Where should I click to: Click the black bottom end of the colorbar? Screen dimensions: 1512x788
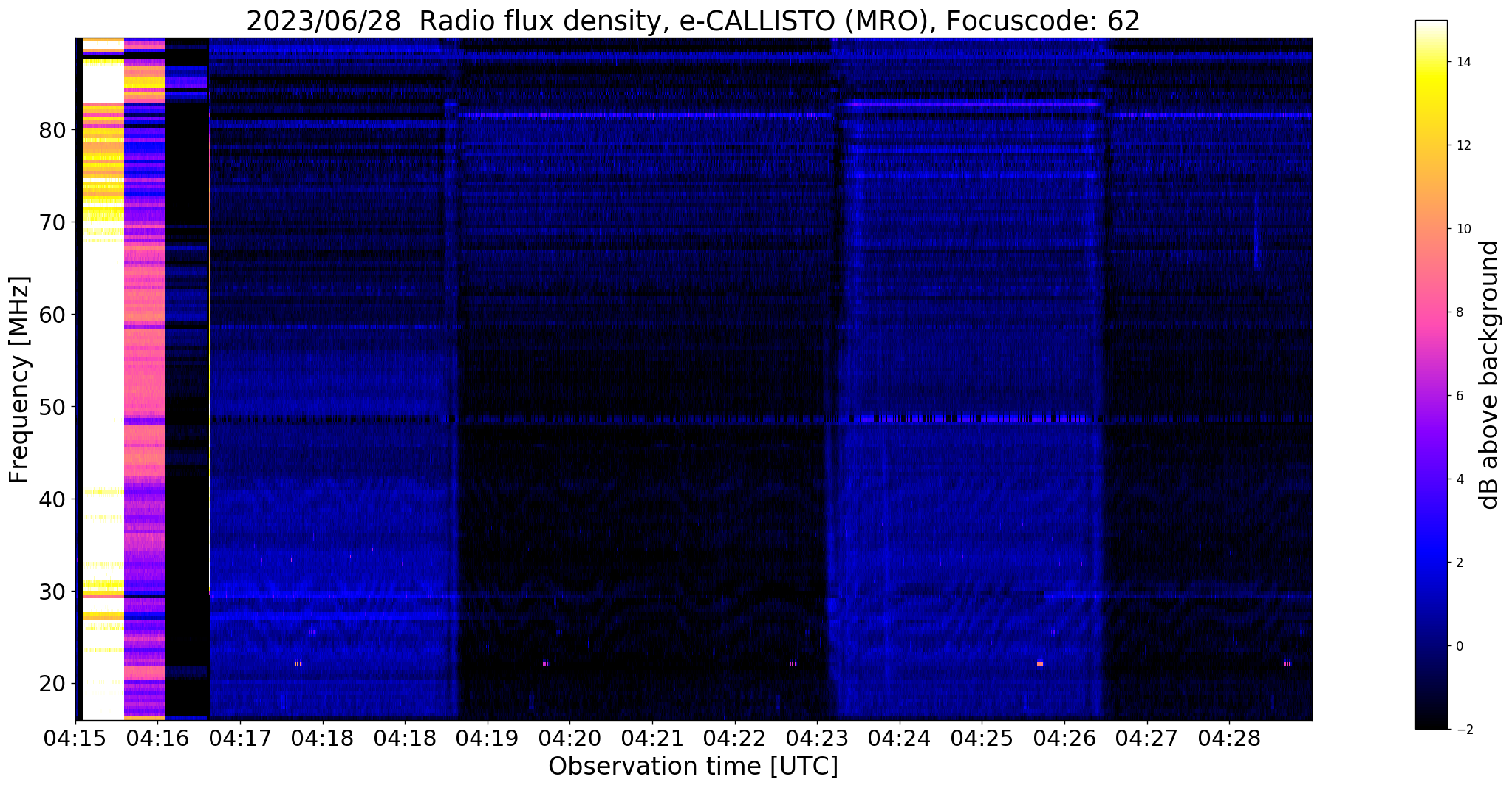click(x=1431, y=720)
